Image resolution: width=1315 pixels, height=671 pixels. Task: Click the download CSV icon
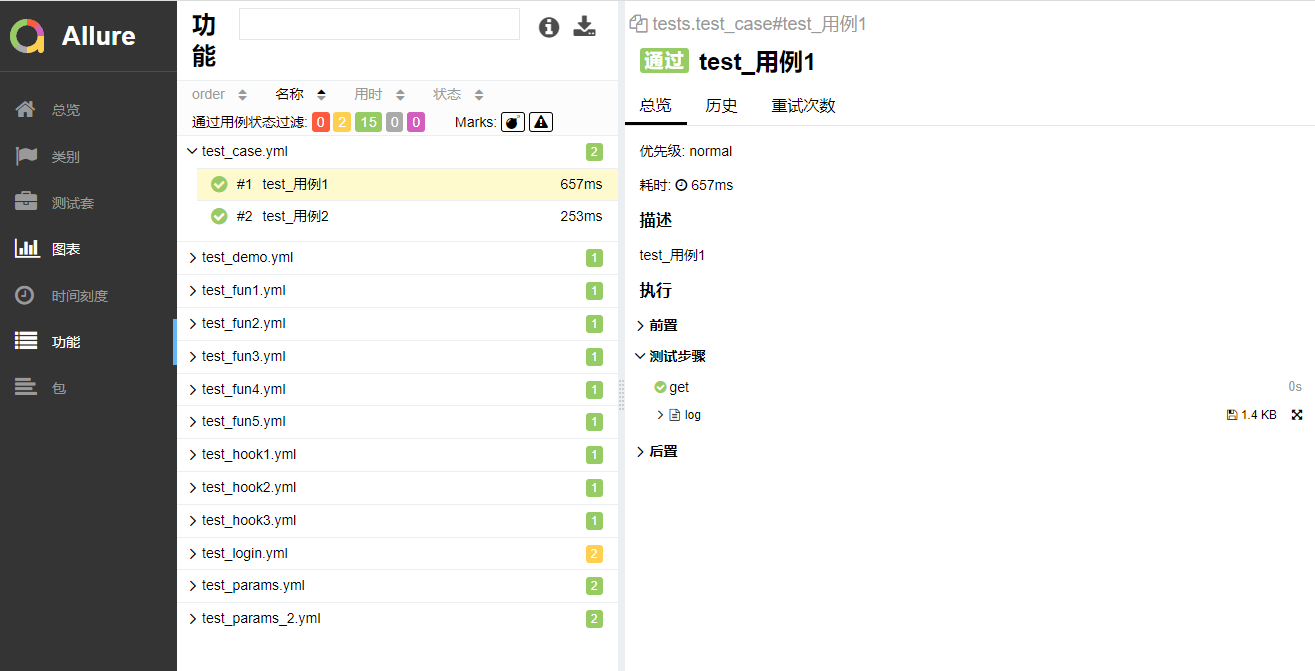[x=584, y=27]
